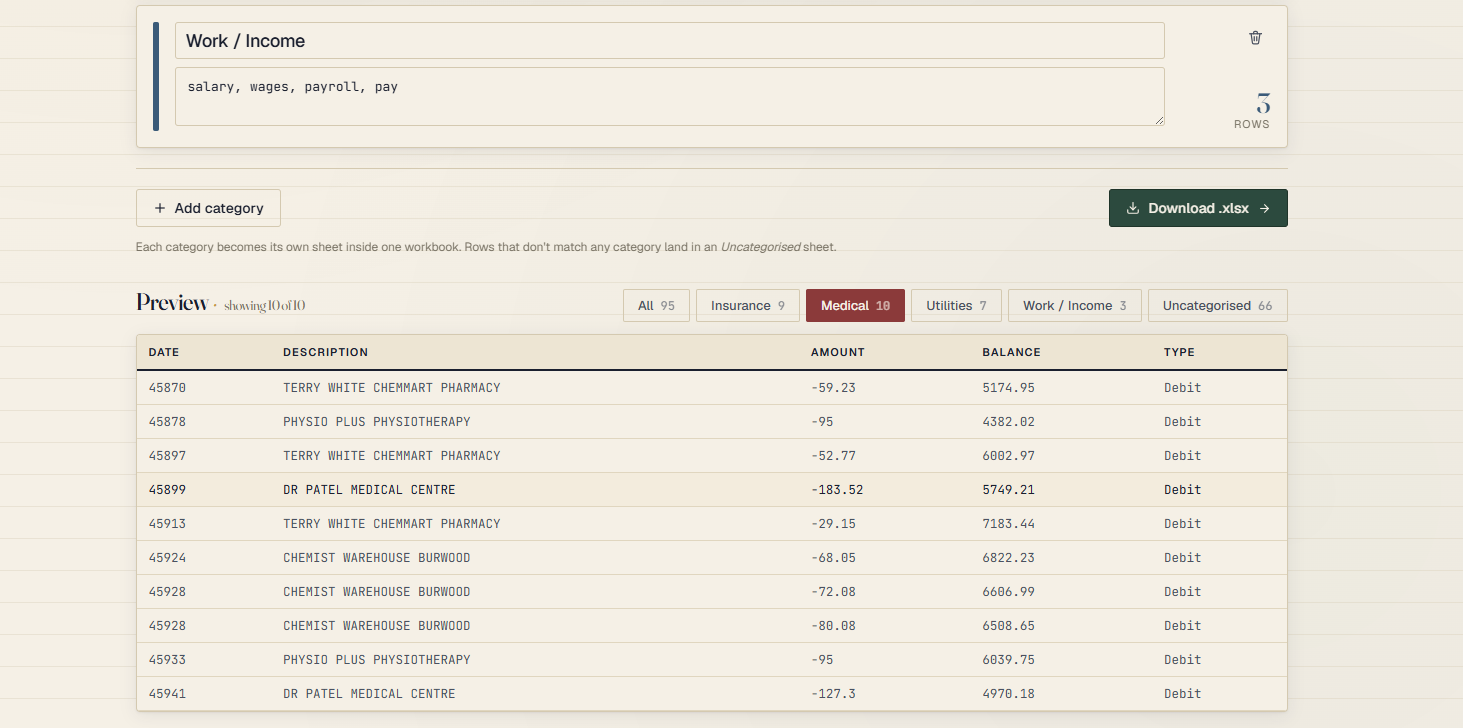View the Work / Income preview tab
1463x728 pixels.
pos(1075,306)
